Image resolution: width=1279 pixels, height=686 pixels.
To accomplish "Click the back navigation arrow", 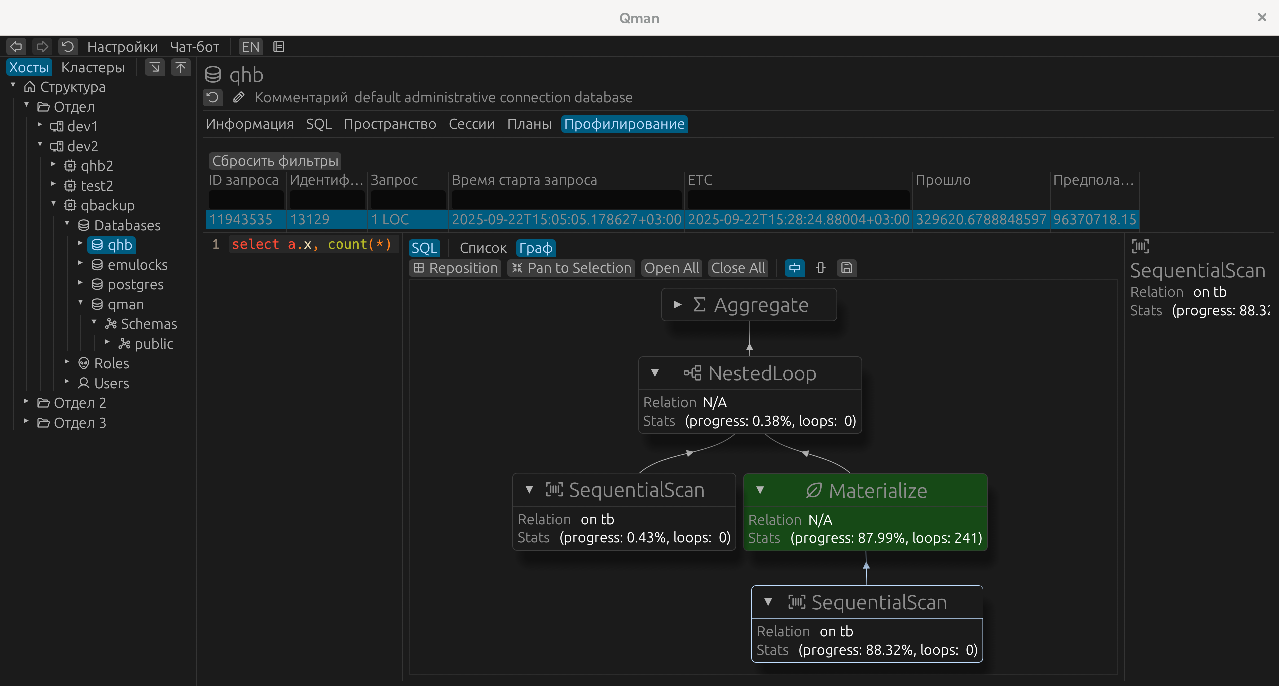I will tap(15, 46).
